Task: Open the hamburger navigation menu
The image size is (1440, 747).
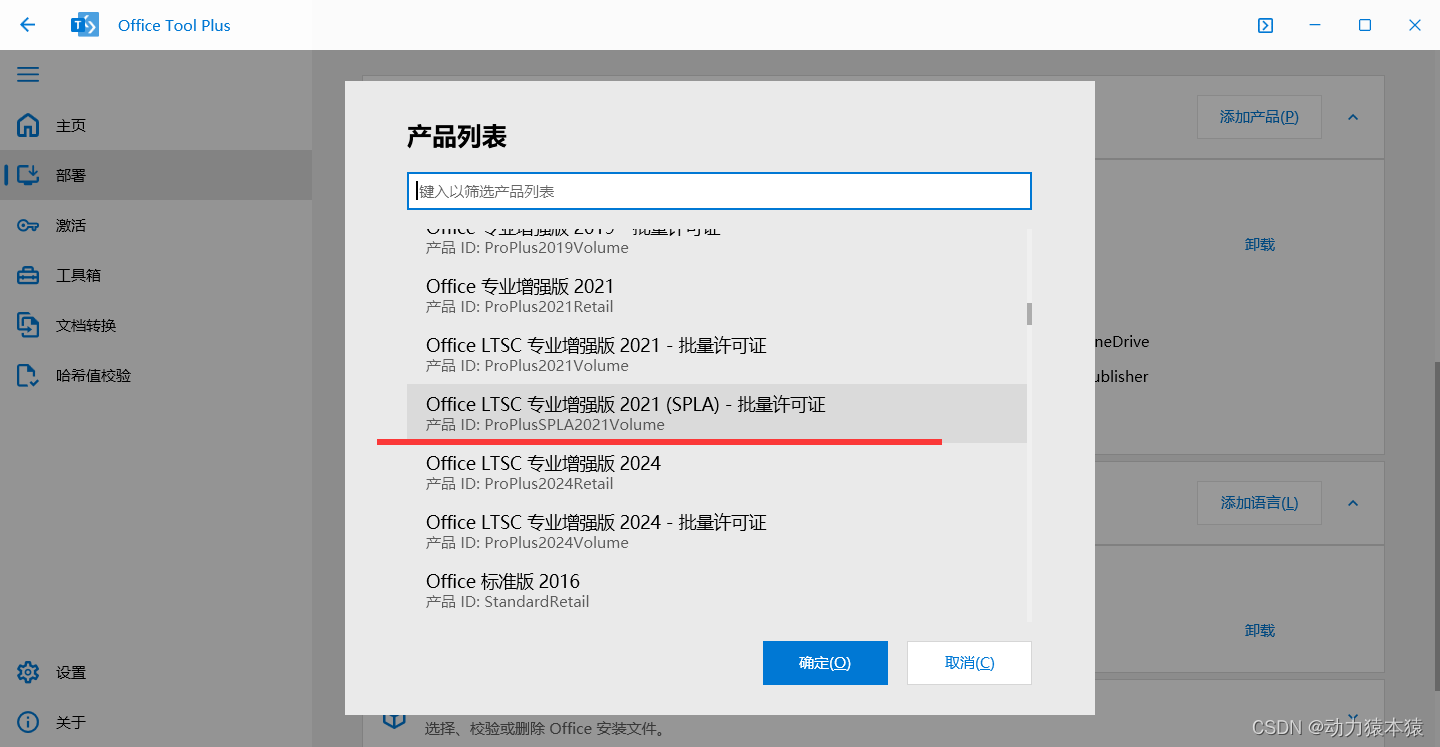Action: click(x=28, y=75)
